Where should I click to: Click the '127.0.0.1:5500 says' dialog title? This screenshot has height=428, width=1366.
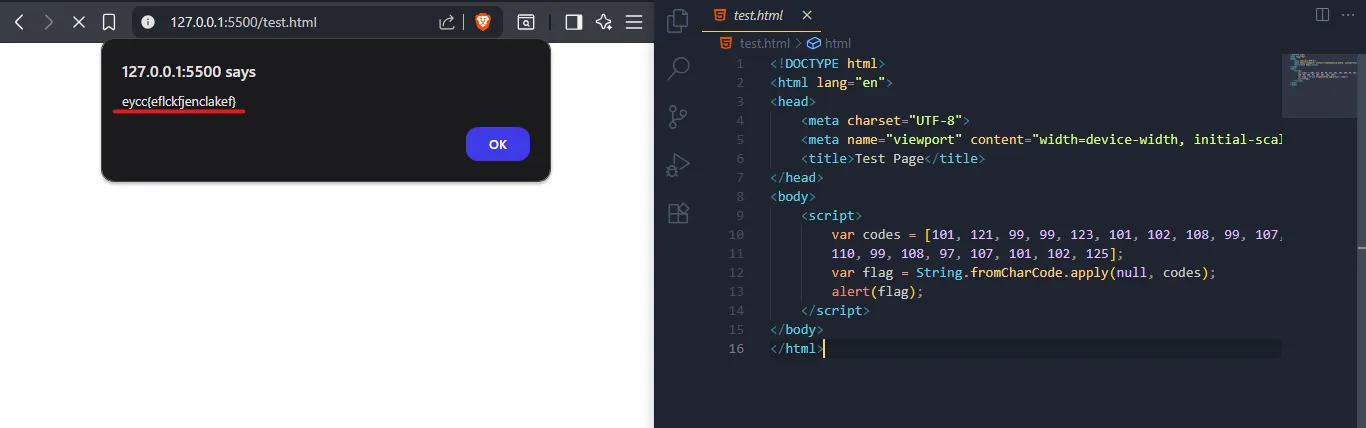tap(189, 72)
